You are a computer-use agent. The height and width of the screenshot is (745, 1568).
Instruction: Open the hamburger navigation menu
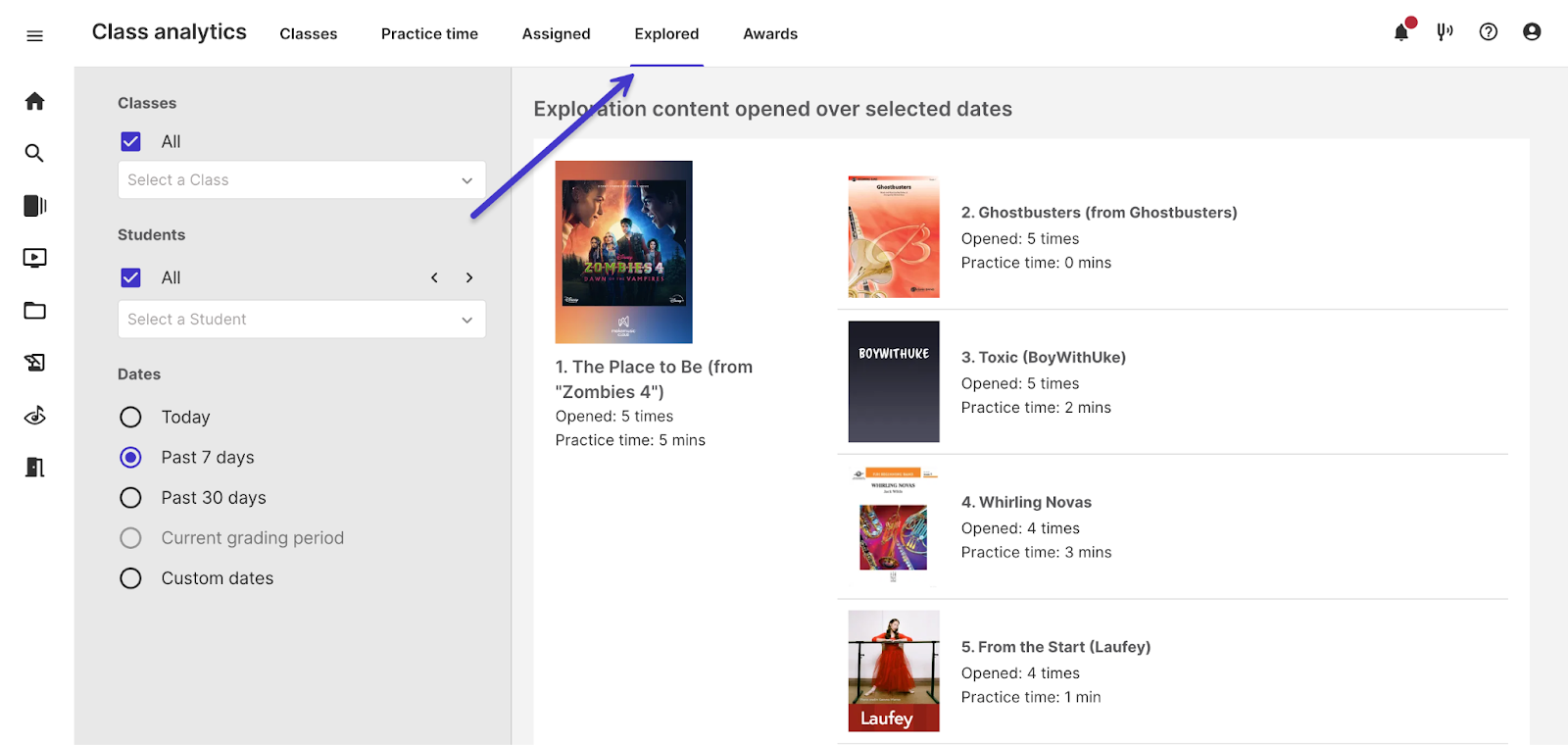34,36
